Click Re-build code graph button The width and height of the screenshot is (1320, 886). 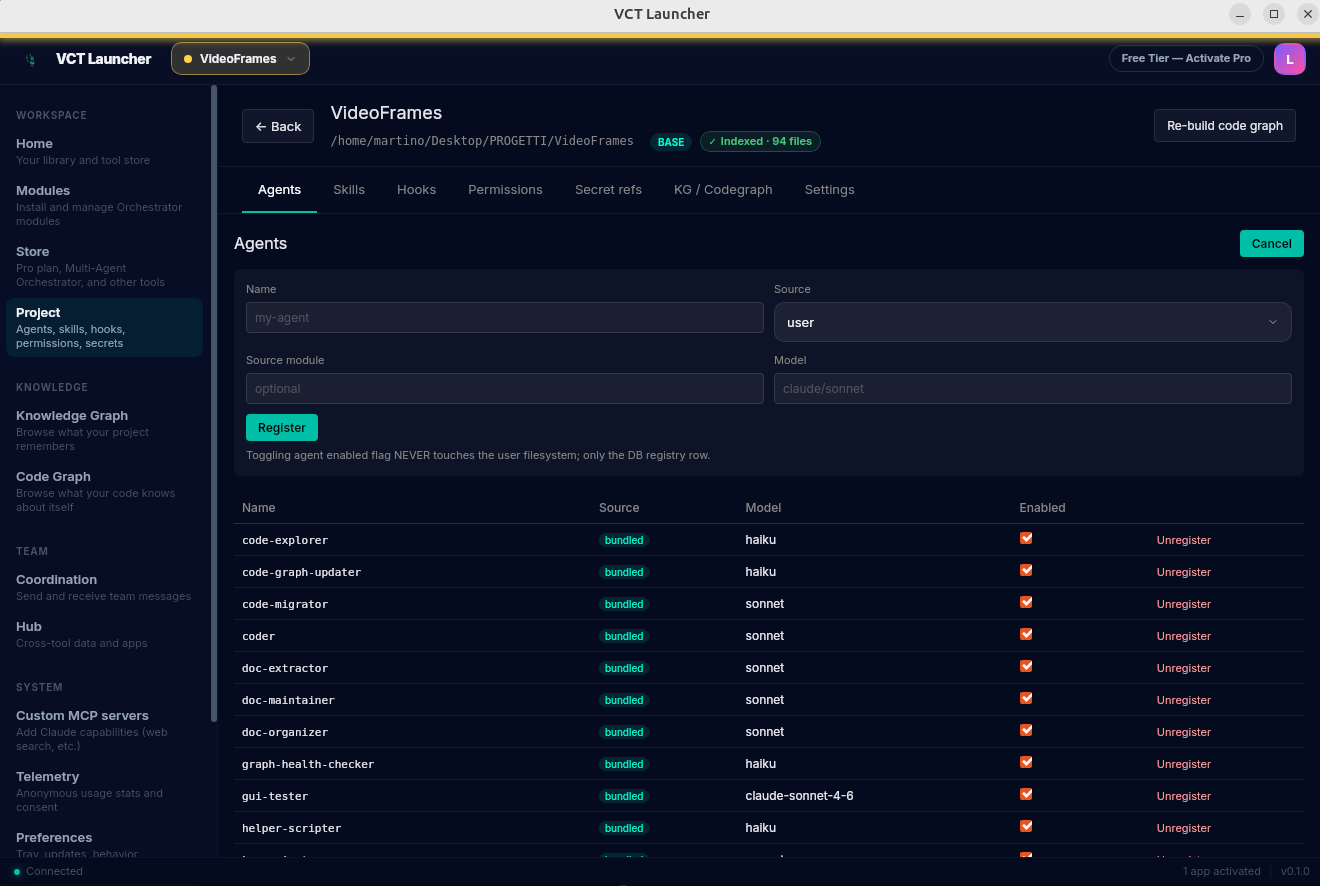coord(1224,126)
